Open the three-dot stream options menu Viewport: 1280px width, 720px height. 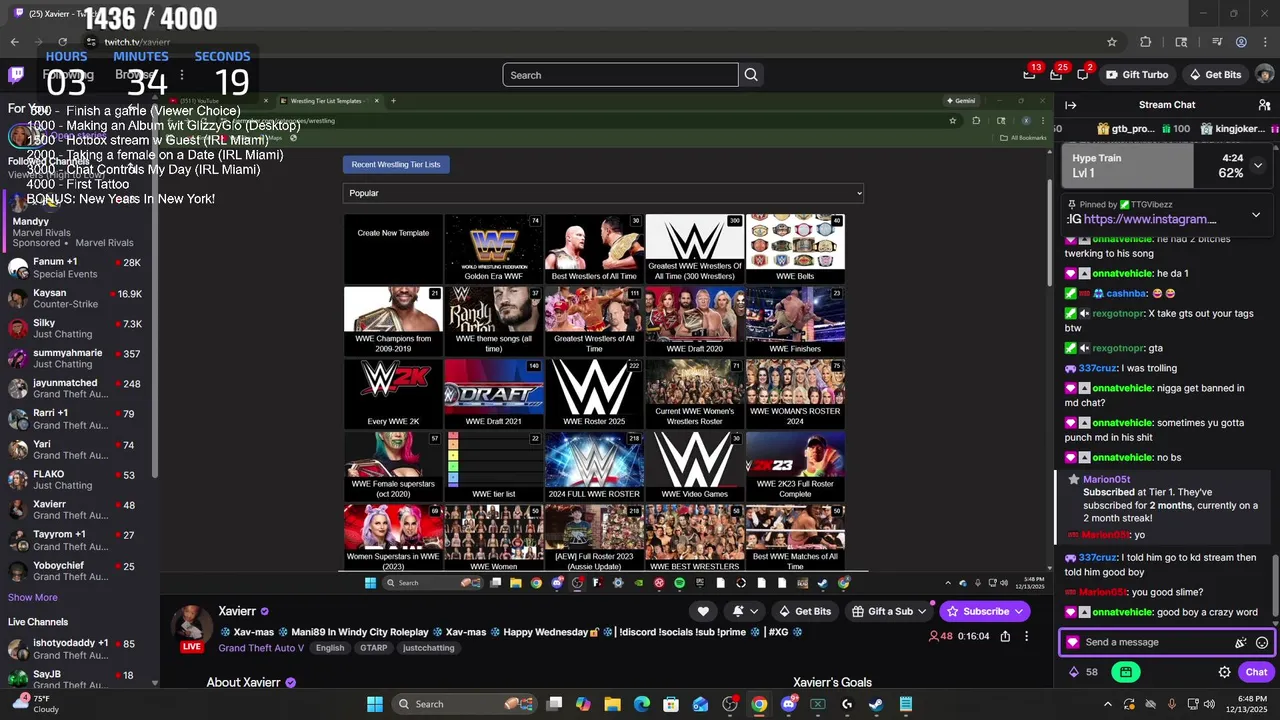tap(1026, 636)
